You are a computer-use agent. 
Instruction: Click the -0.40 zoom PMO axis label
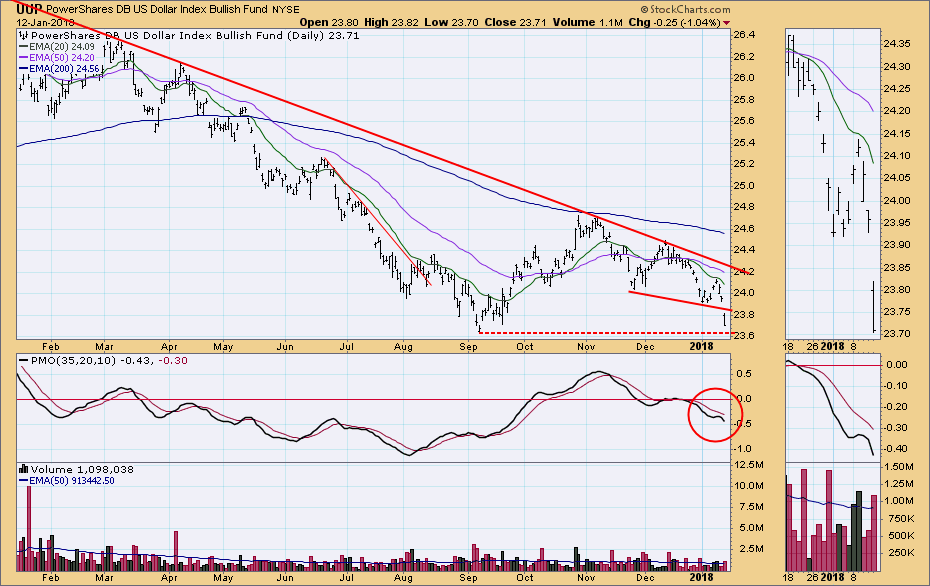point(896,449)
